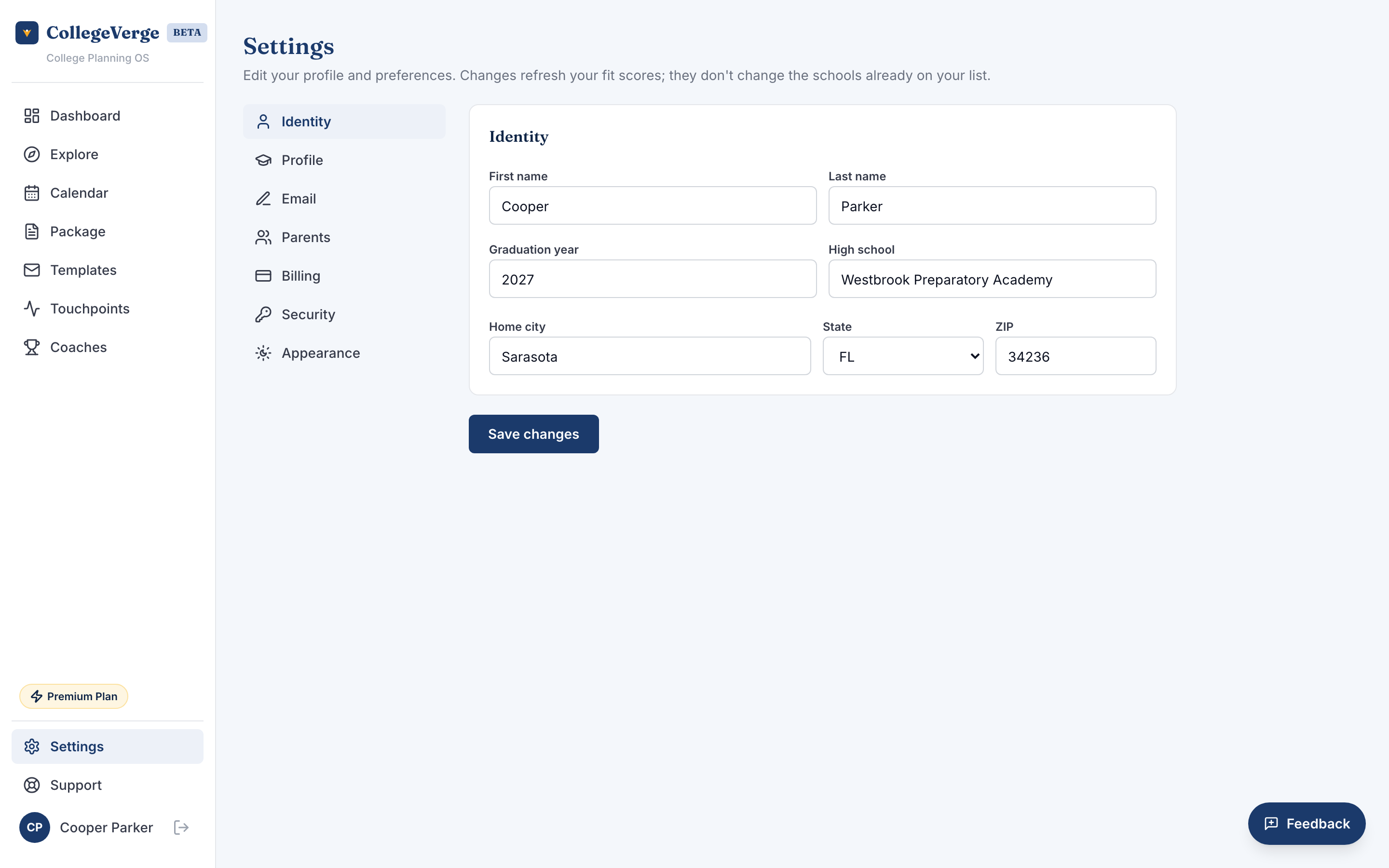Viewport: 1389px width, 868px height.
Task: Open the Feedback button
Action: click(1307, 823)
